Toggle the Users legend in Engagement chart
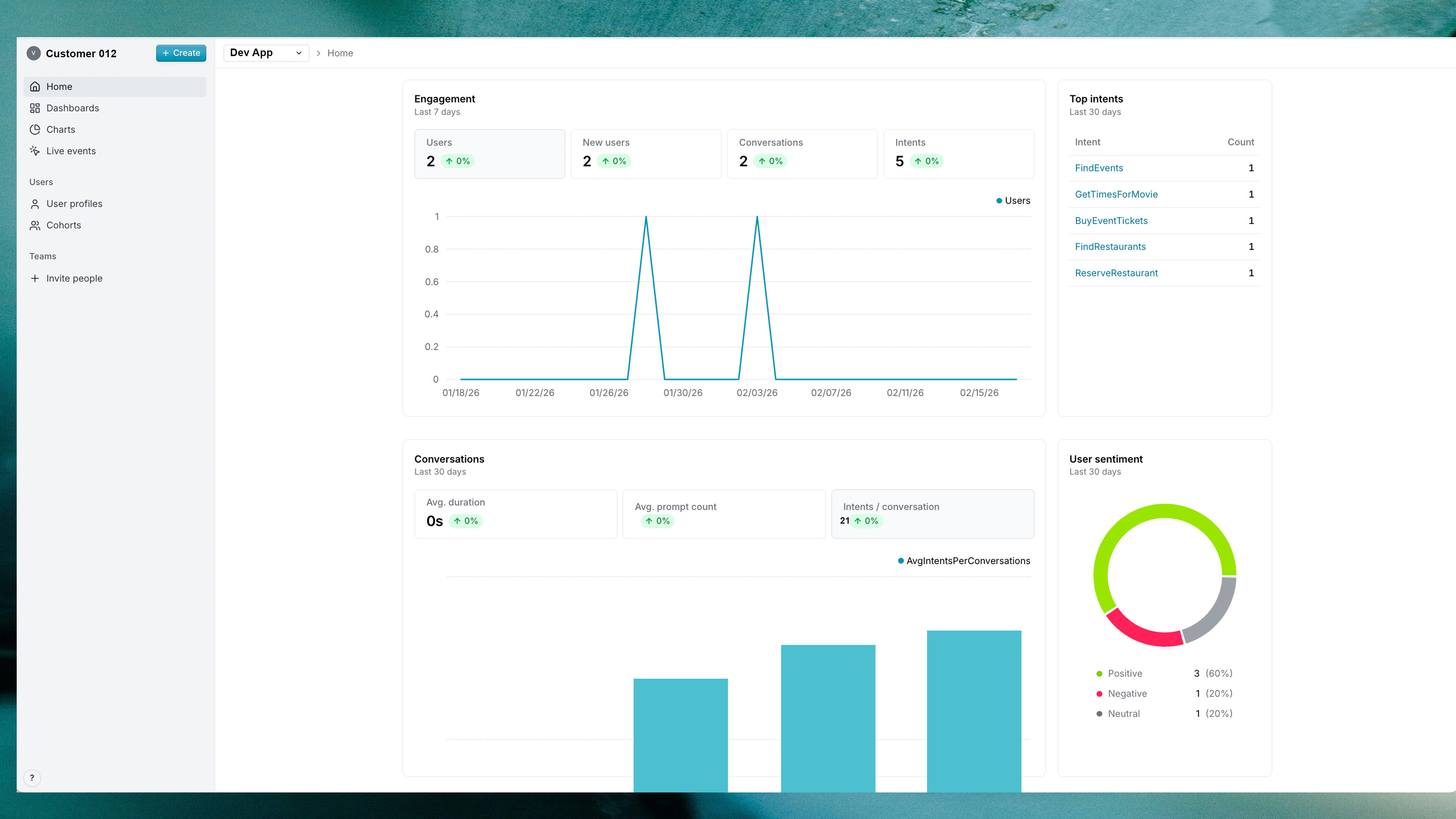This screenshot has width=1456, height=819. coord(1012,200)
